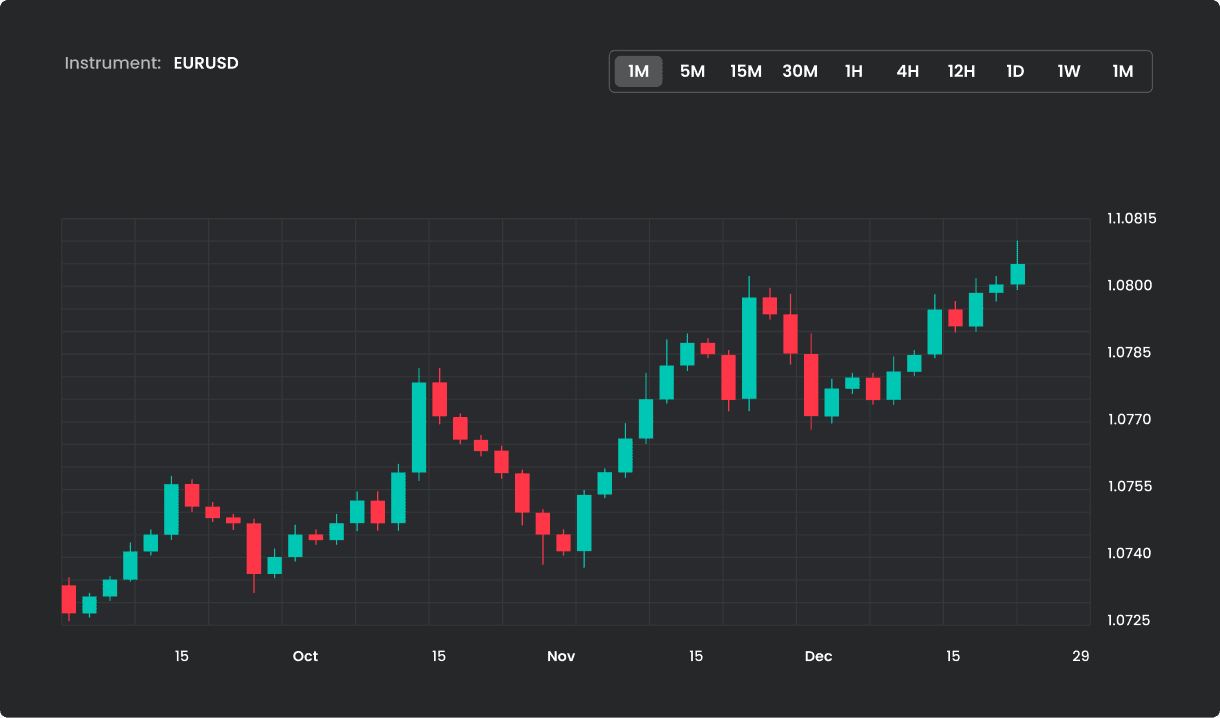Switch to the 15M timeframe
This screenshot has width=1220, height=718.
[746, 71]
